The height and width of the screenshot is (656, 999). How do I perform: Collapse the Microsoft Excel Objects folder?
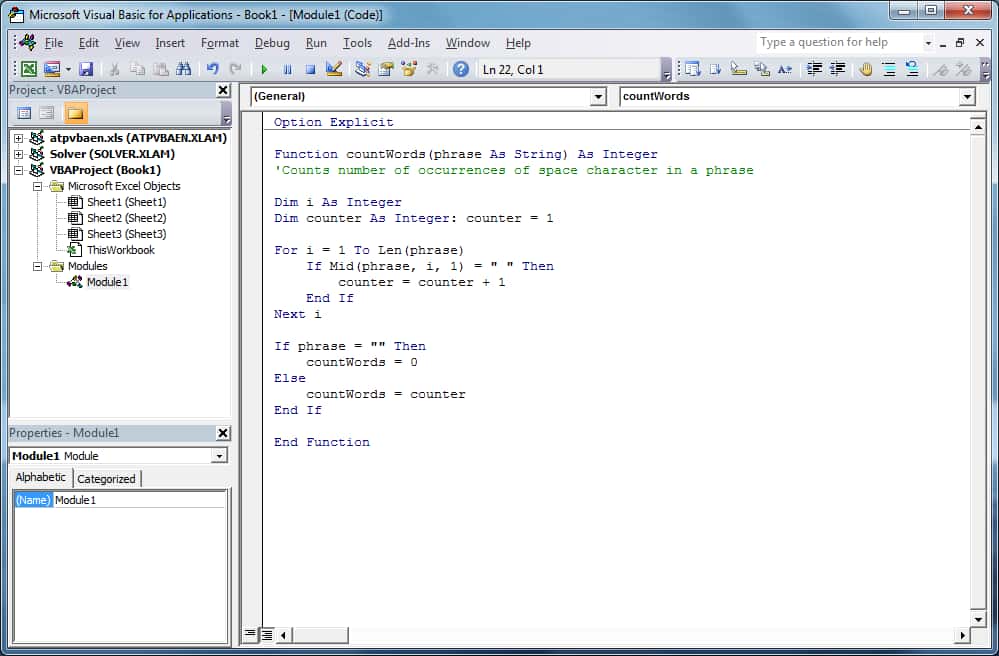pyautogui.click(x=38, y=186)
